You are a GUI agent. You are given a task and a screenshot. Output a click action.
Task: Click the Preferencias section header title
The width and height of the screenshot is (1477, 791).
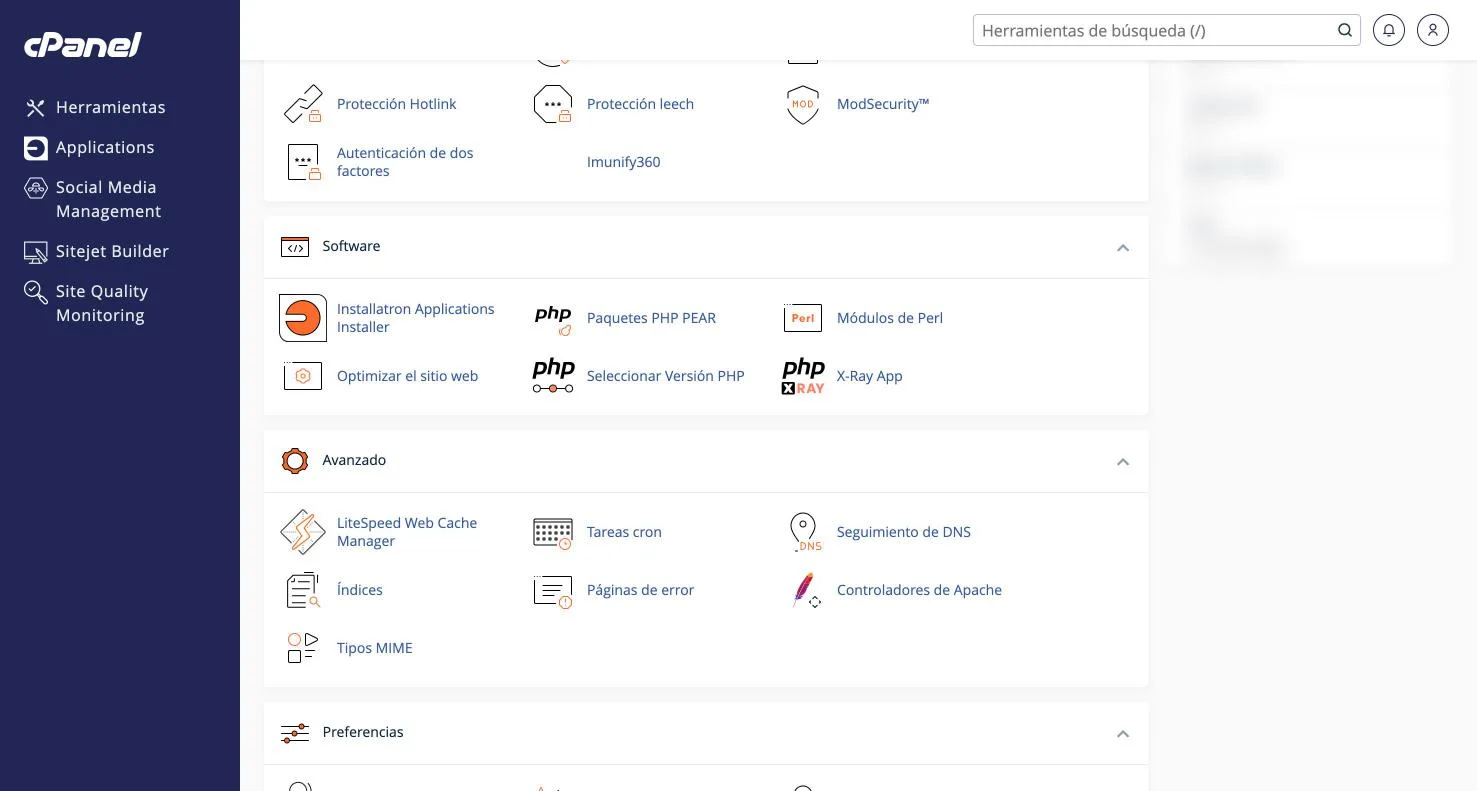(363, 732)
